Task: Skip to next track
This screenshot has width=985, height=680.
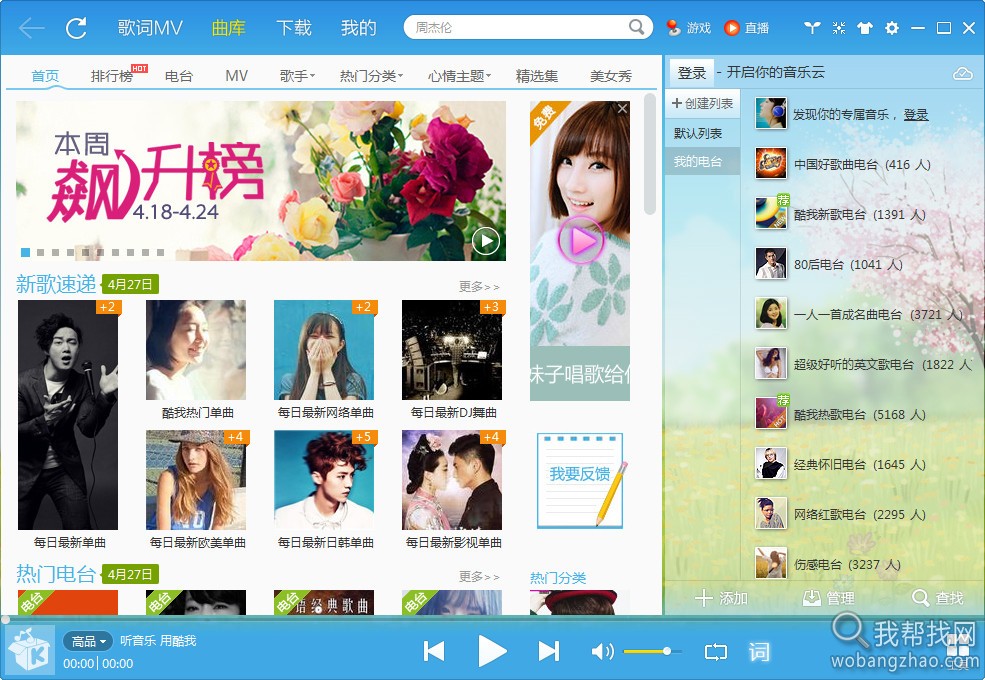Action: (548, 651)
